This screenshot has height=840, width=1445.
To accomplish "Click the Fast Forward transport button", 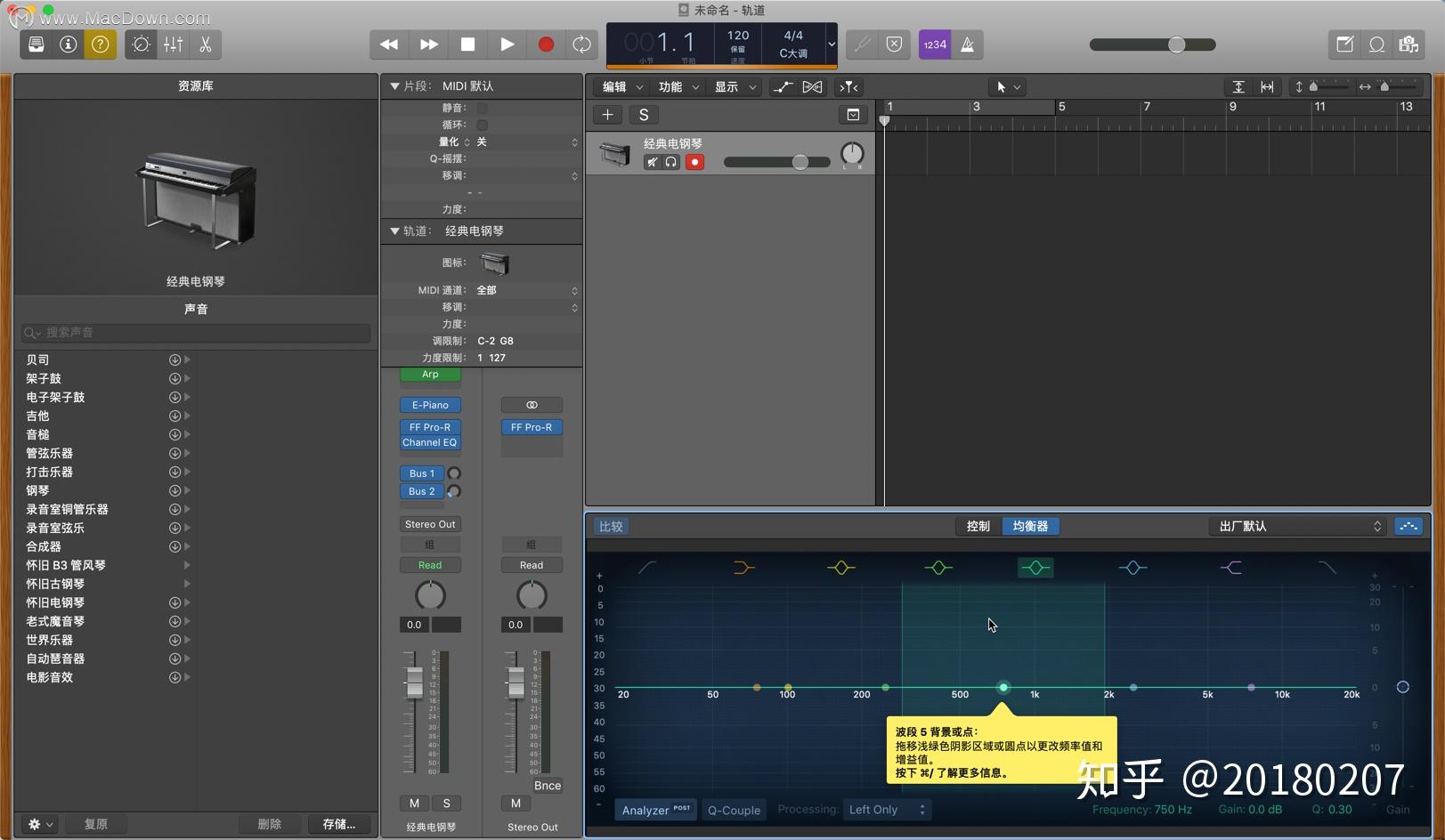I will coord(428,44).
